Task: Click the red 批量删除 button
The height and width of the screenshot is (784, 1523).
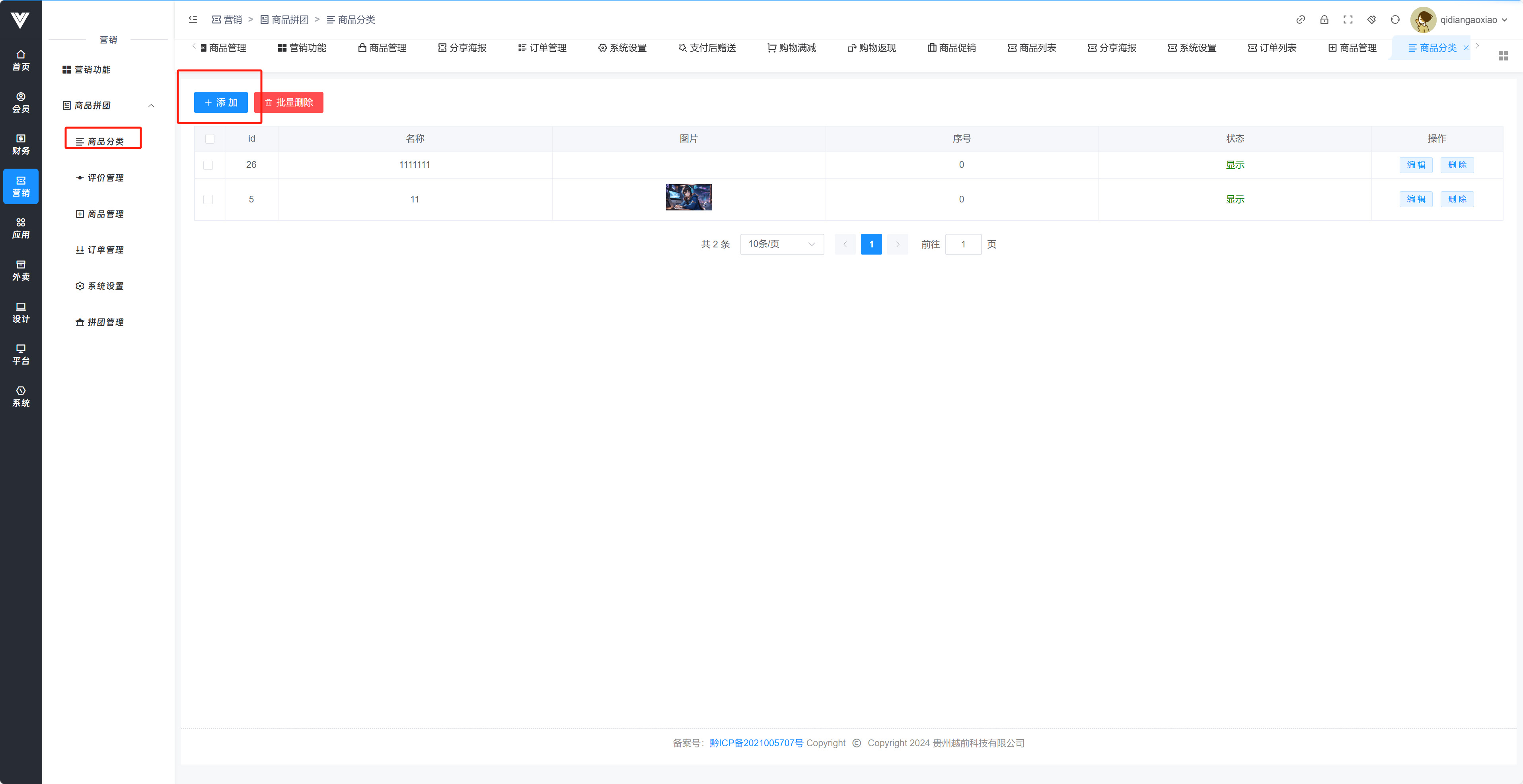Action: pyautogui.click(x=288, y=102)
